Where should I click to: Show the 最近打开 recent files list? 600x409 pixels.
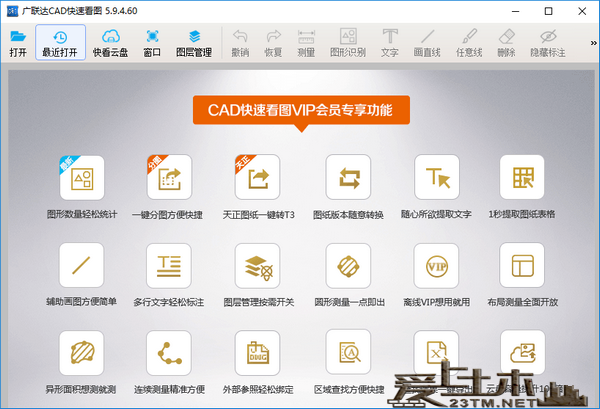pyautogui.click(x=60, y=42)
